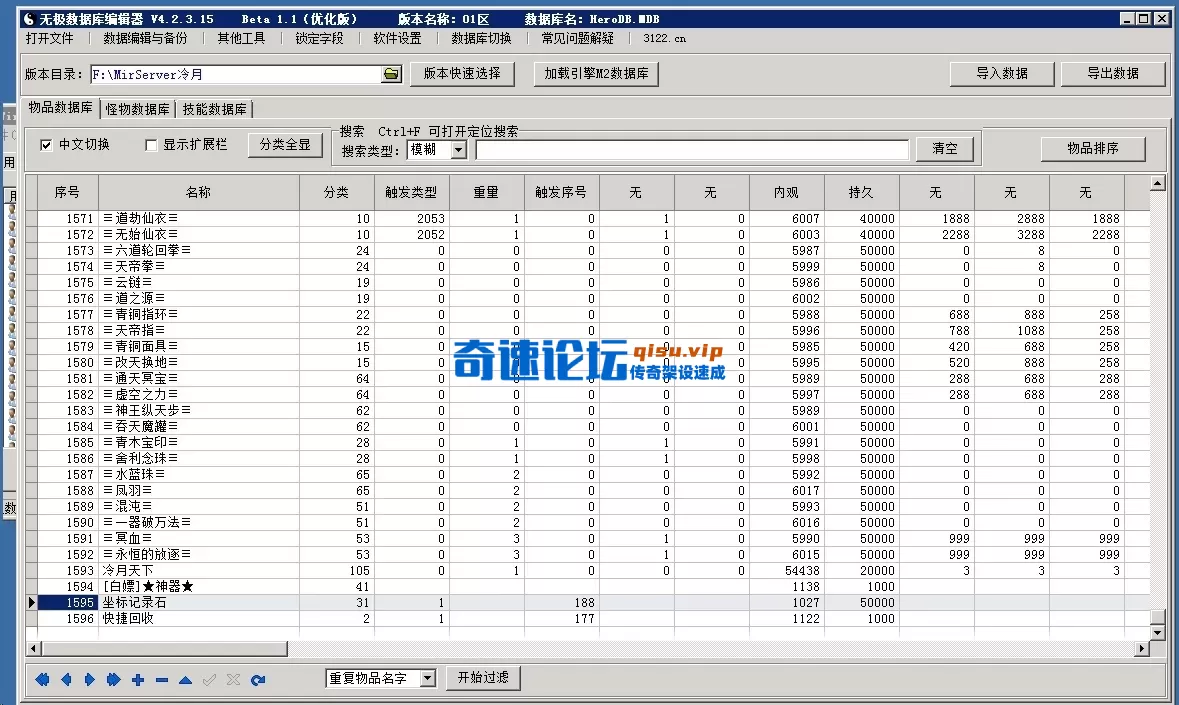Click the 导出数据 button
This screenshot has height=705, width=1179.
click(x=1113, y=74)
